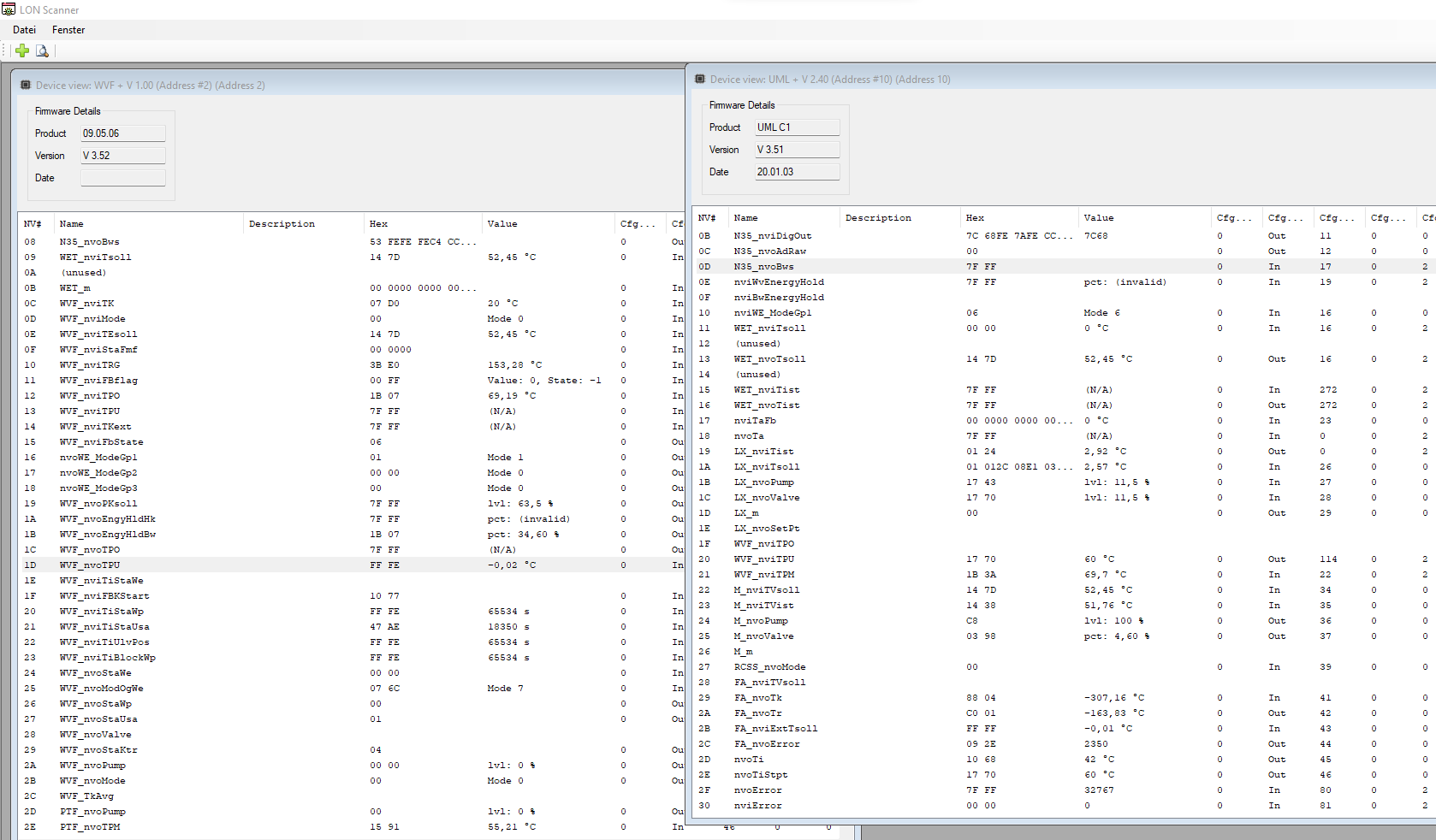Click the Product field showing 09.05.06
Viewport: 1436px width, 840px height.
click(123, 133)
